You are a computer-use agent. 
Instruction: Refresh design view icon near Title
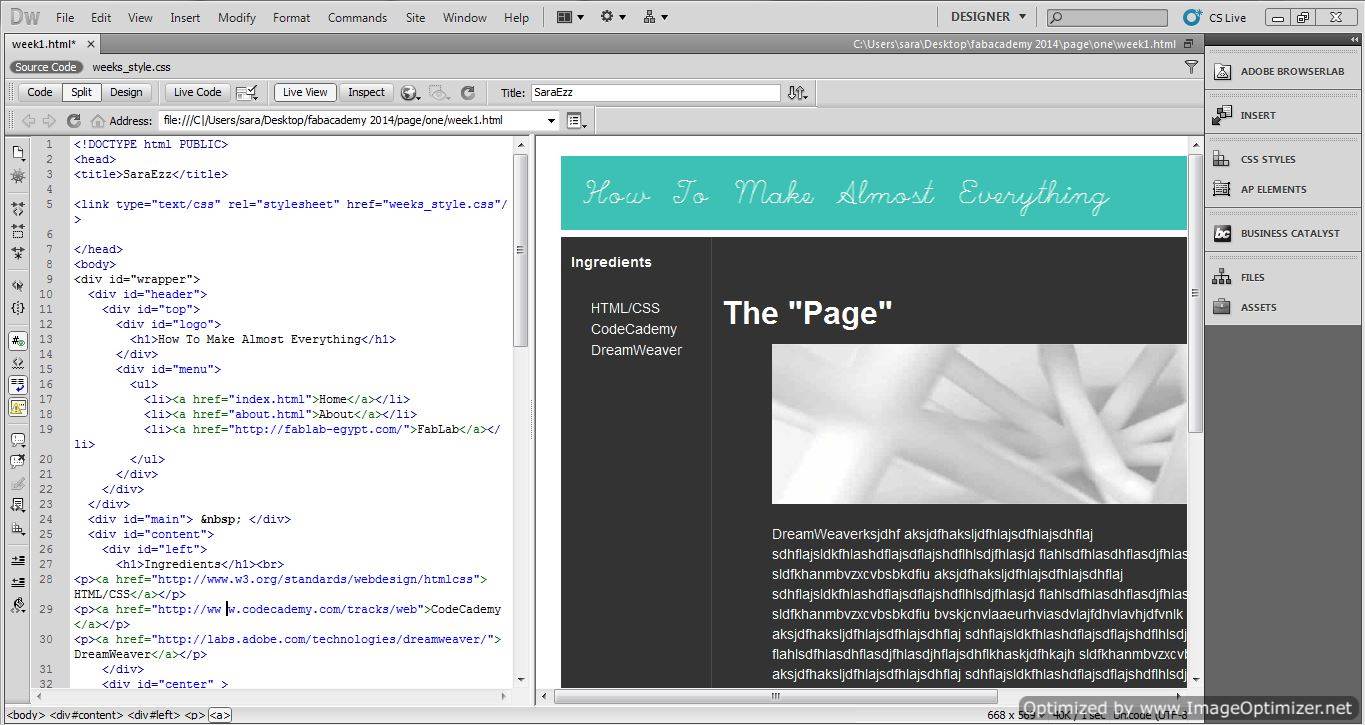467,92
